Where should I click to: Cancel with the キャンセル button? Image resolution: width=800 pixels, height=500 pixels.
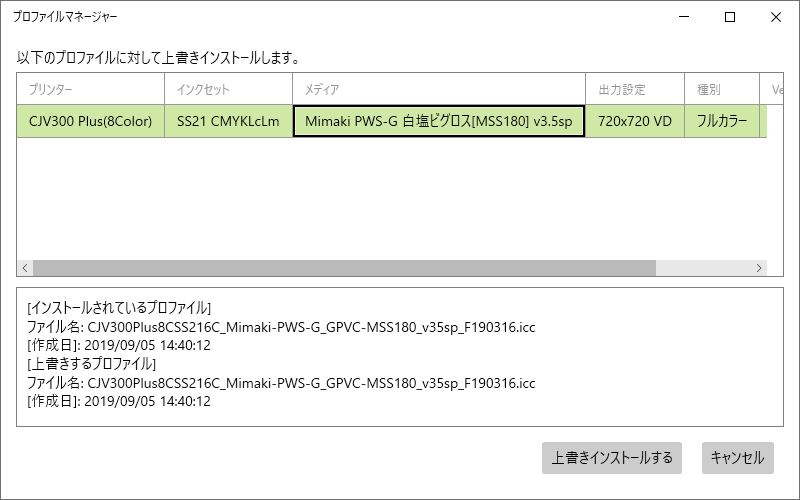tap(738, 458)
